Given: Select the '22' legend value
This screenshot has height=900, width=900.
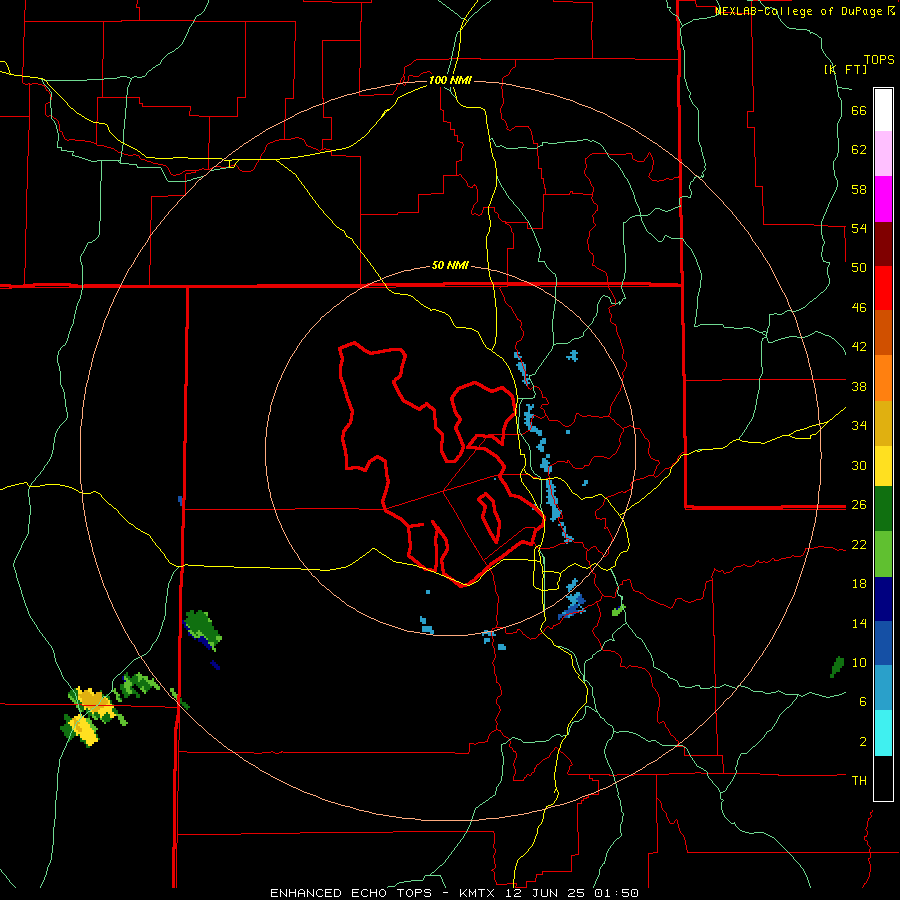Looking at the screenshot, I should click(x=859, y=544).
